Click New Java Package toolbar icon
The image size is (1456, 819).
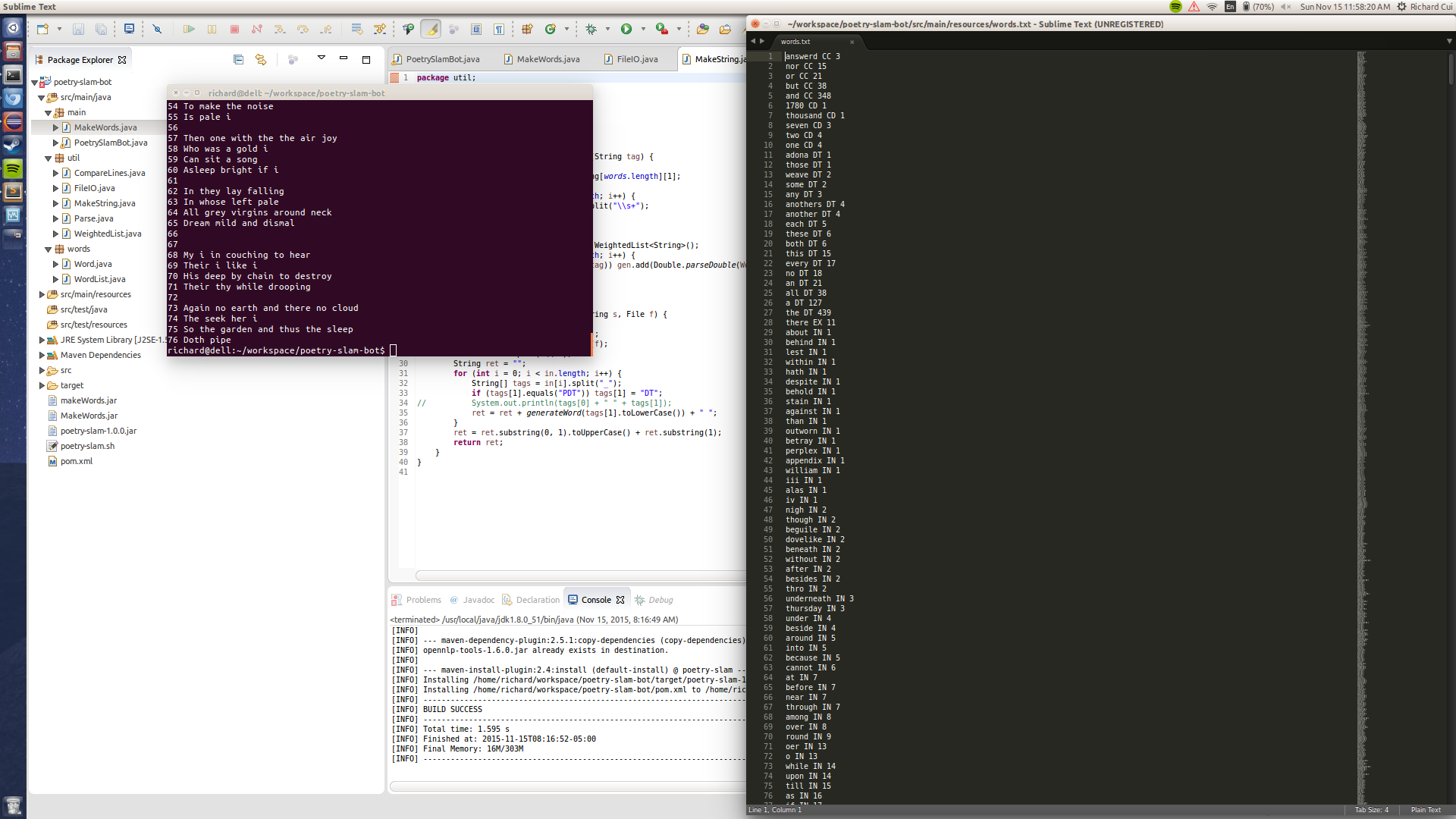coord(527,29)
